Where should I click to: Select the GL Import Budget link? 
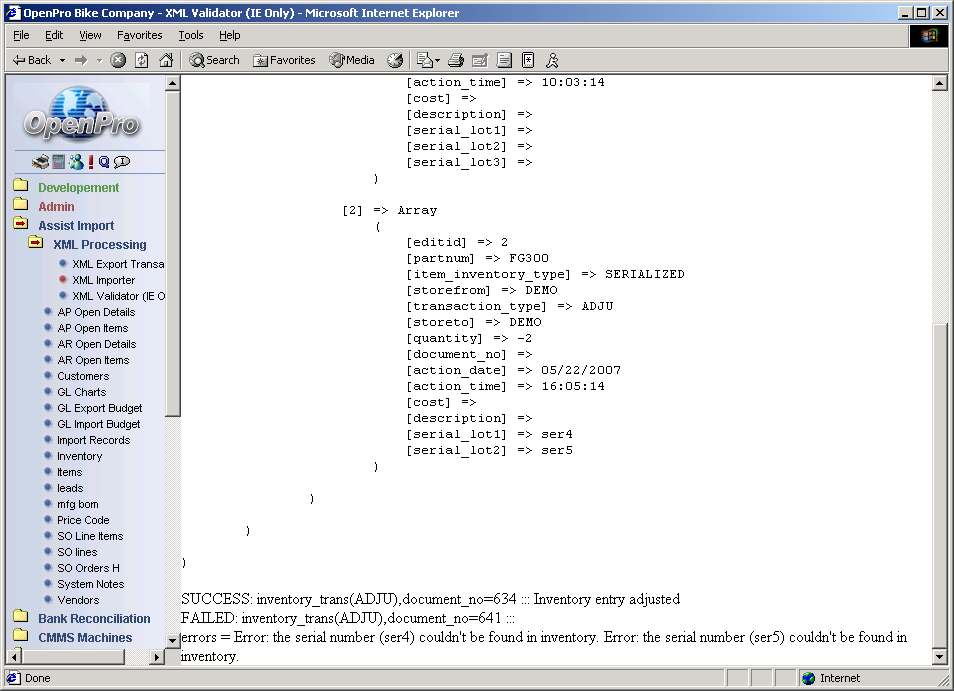pyautogui.click(x=99, y=424)
